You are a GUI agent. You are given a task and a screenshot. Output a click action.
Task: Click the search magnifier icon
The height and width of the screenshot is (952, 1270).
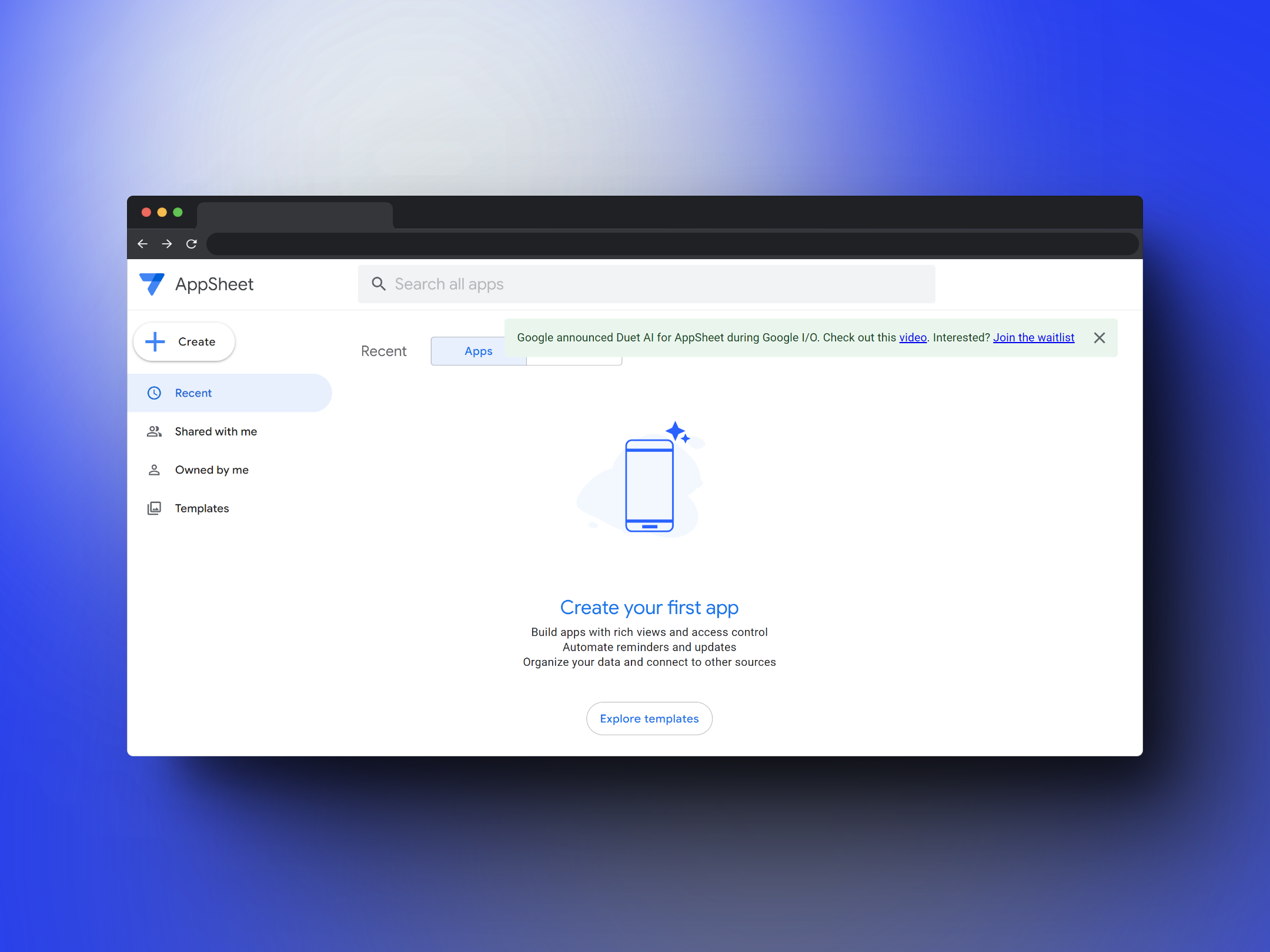(379, 284)
